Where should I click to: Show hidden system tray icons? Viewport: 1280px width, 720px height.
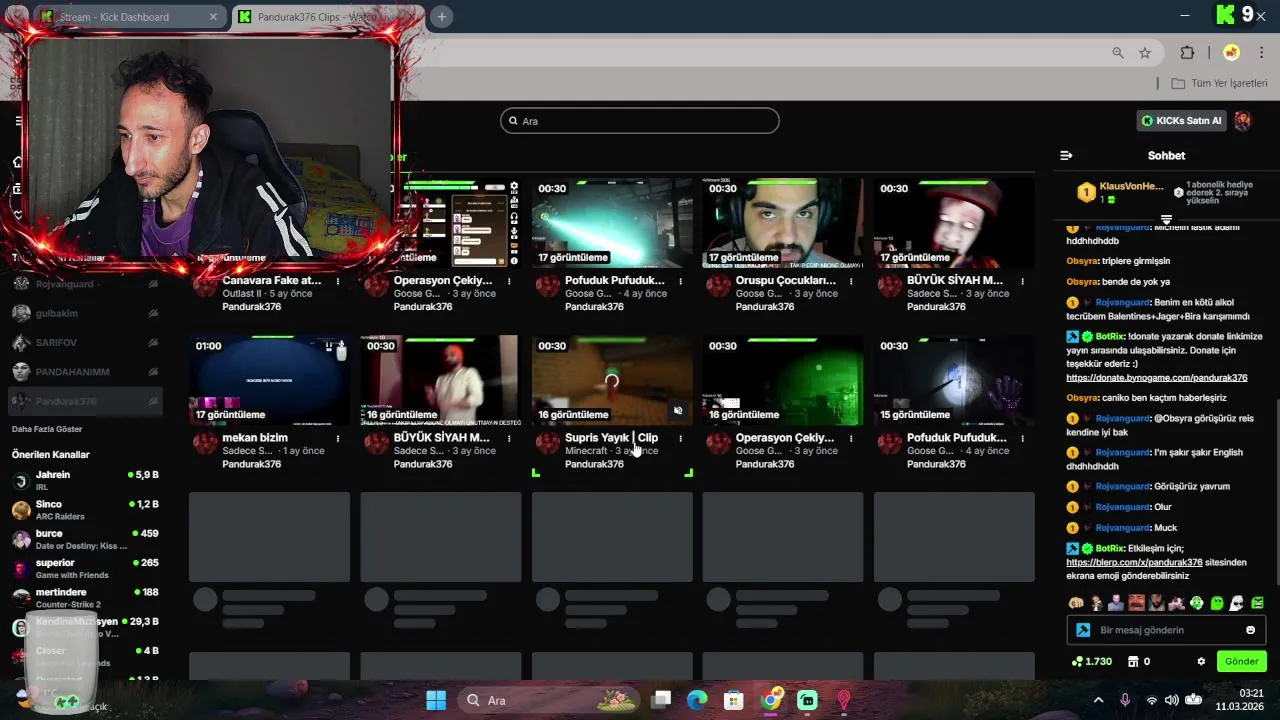point(1098,700)
